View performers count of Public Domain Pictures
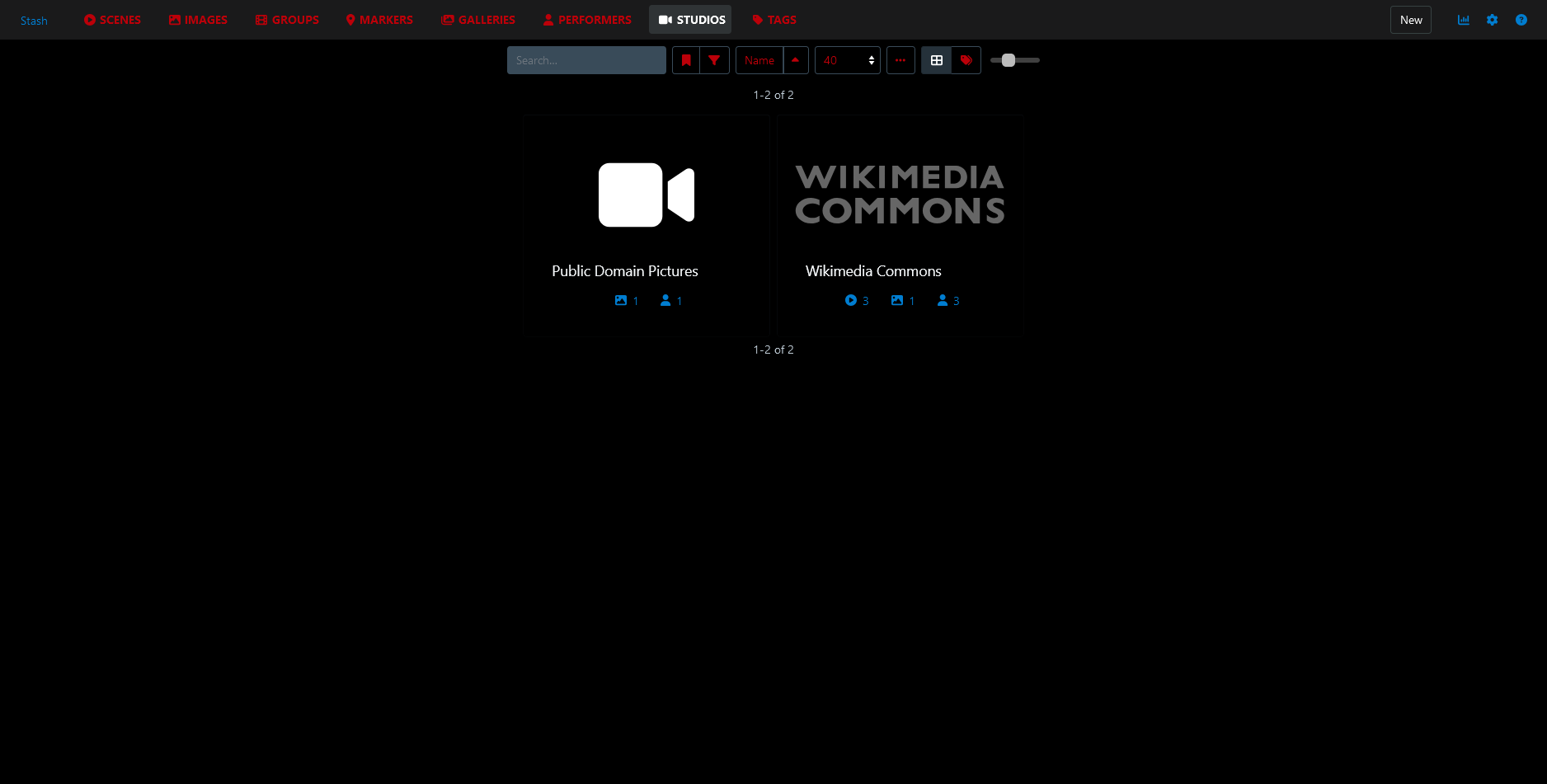The width and height of the screenshot is (1547, 784). coord(671,301)
